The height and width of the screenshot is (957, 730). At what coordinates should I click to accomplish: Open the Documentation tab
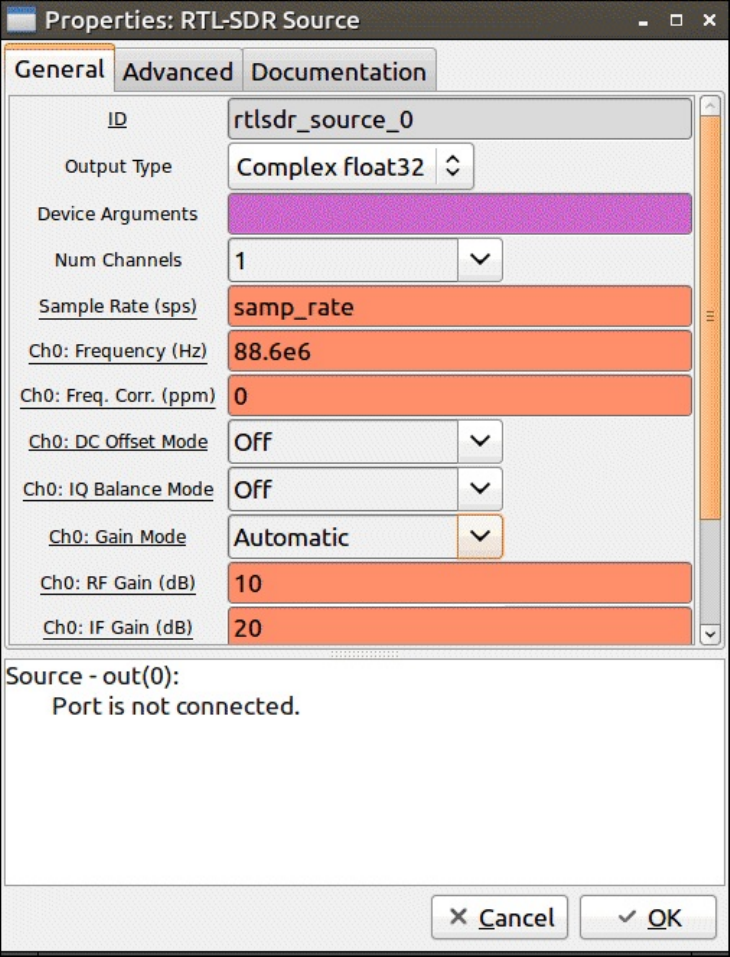coord(339,71)
